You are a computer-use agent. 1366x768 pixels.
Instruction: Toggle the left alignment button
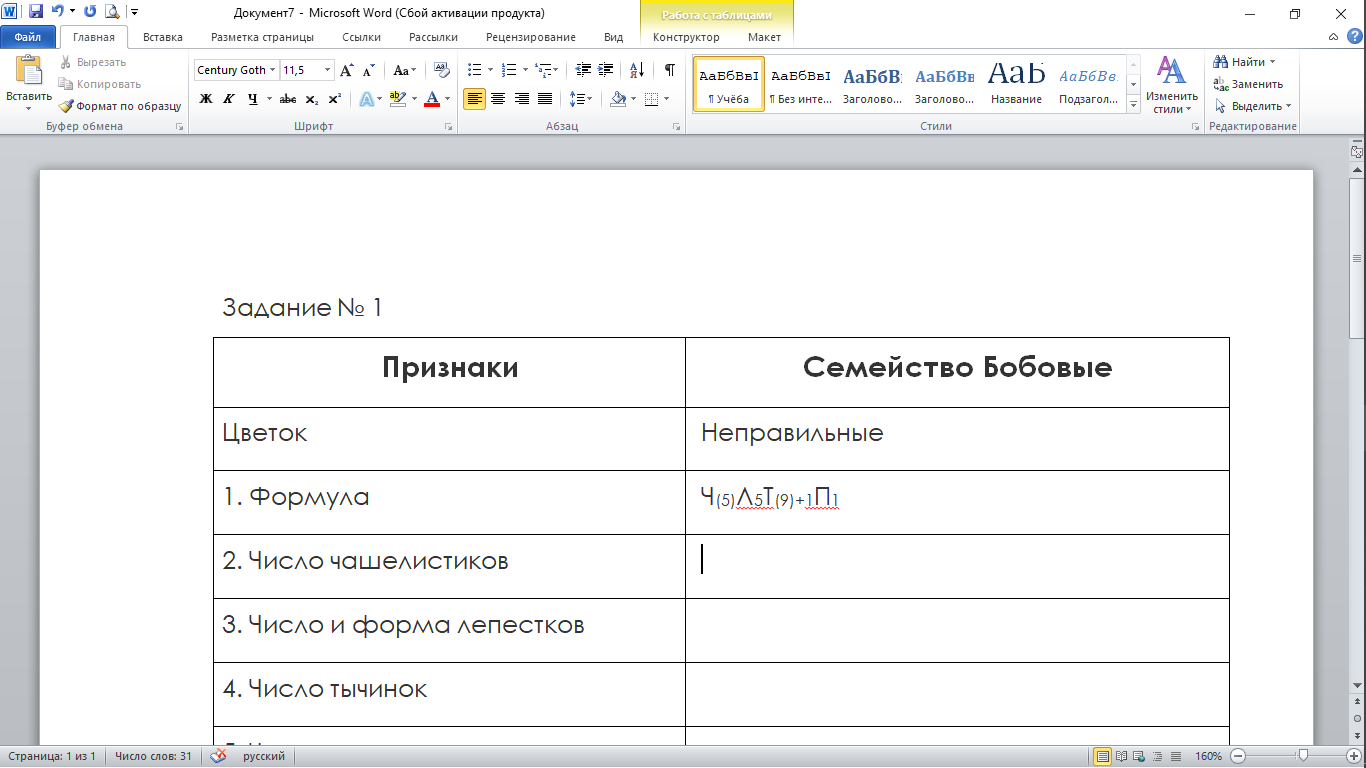[x=474, y=99]
